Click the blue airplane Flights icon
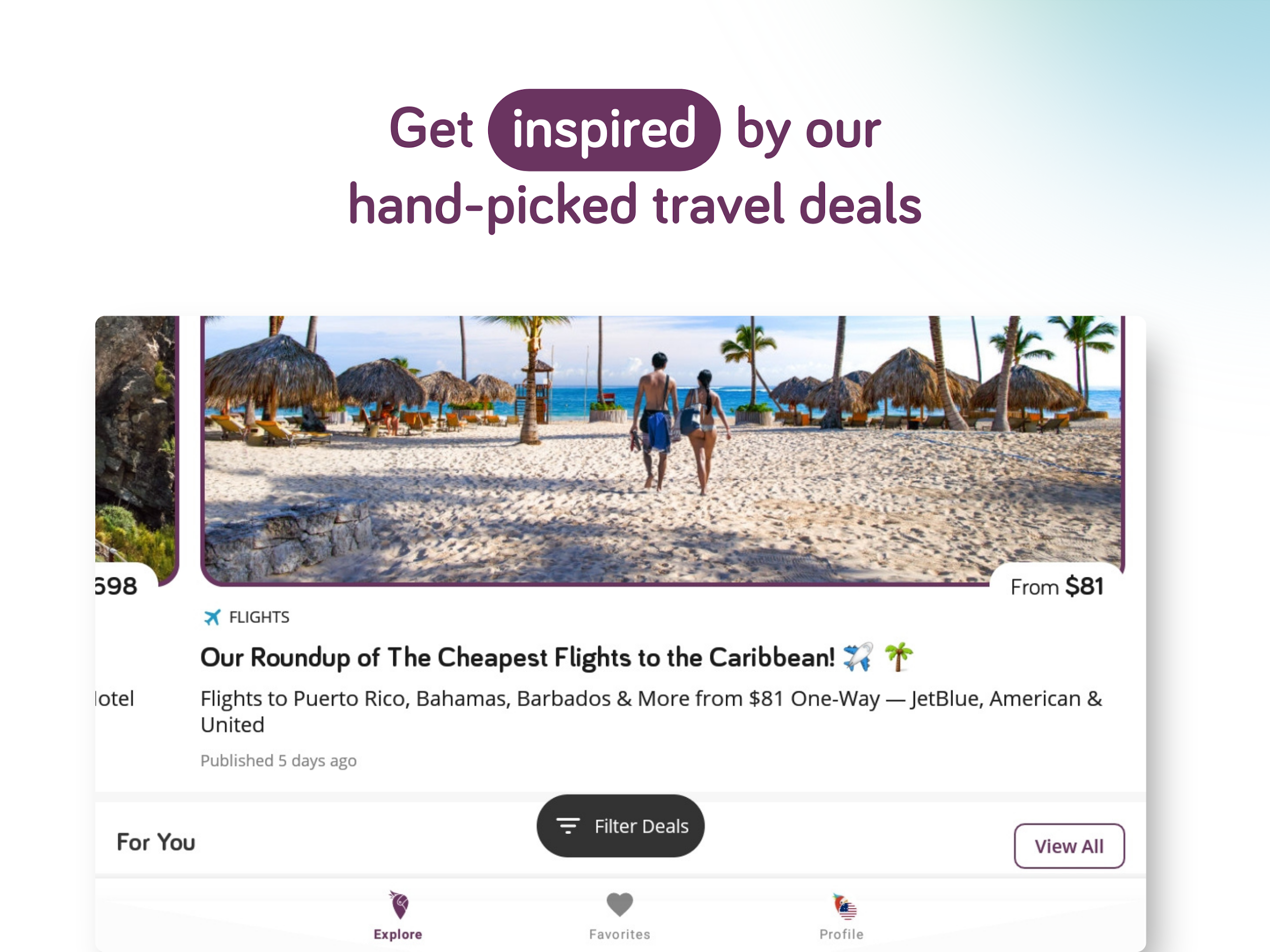Image resolution: width=1270 pixels, height=952 pixels. pyautogui.click(x=212, y=617)
